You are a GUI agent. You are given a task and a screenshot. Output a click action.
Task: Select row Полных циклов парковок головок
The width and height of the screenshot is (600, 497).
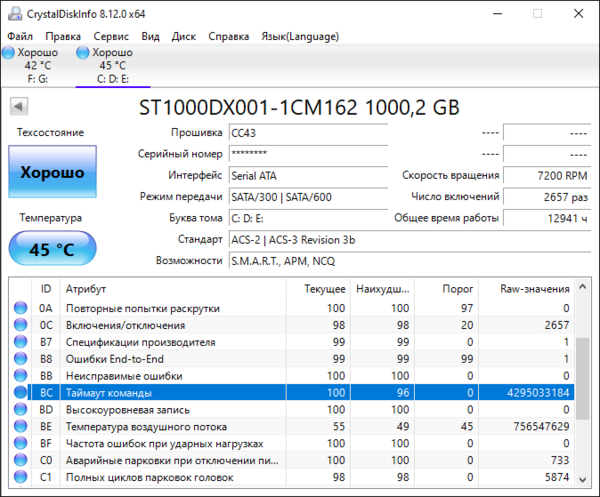coord(292,477)
